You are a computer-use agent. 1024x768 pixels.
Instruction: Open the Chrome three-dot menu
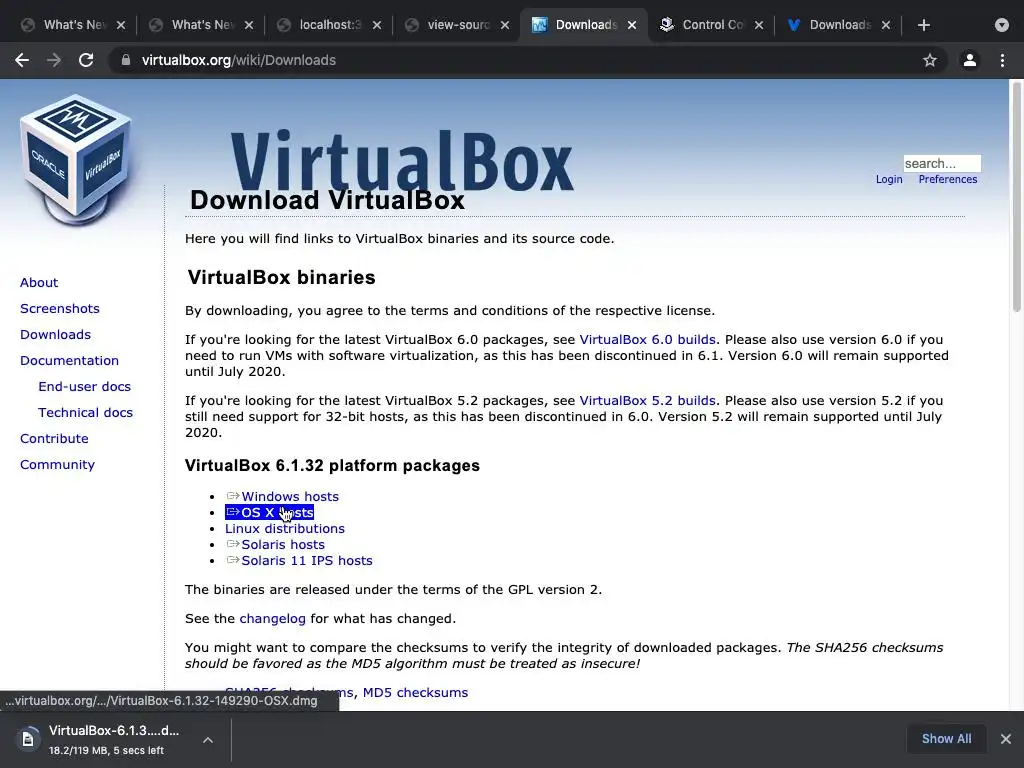pyautogui.click(x=1002, y=60)
